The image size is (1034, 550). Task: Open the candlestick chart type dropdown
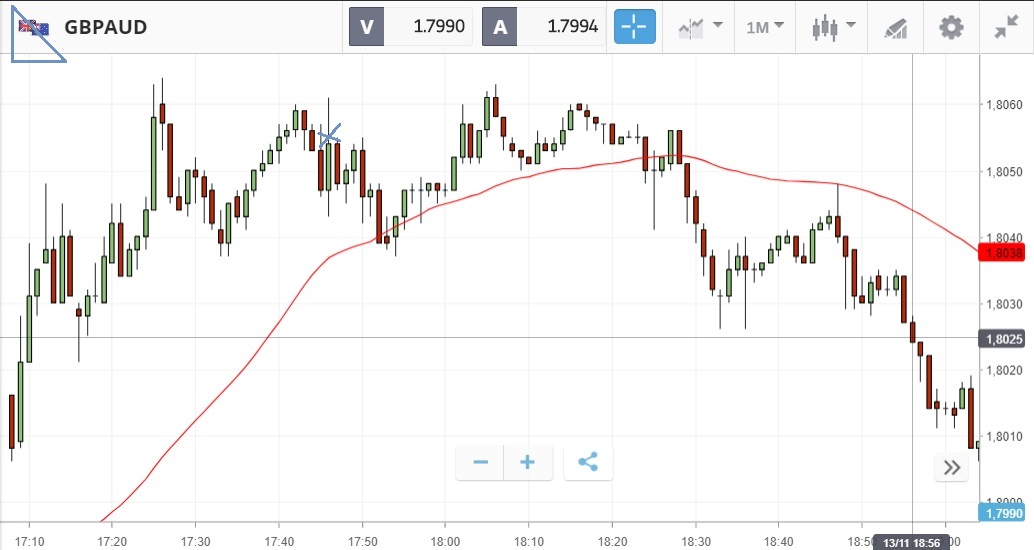pyautogui.click(x=833, y=27)
